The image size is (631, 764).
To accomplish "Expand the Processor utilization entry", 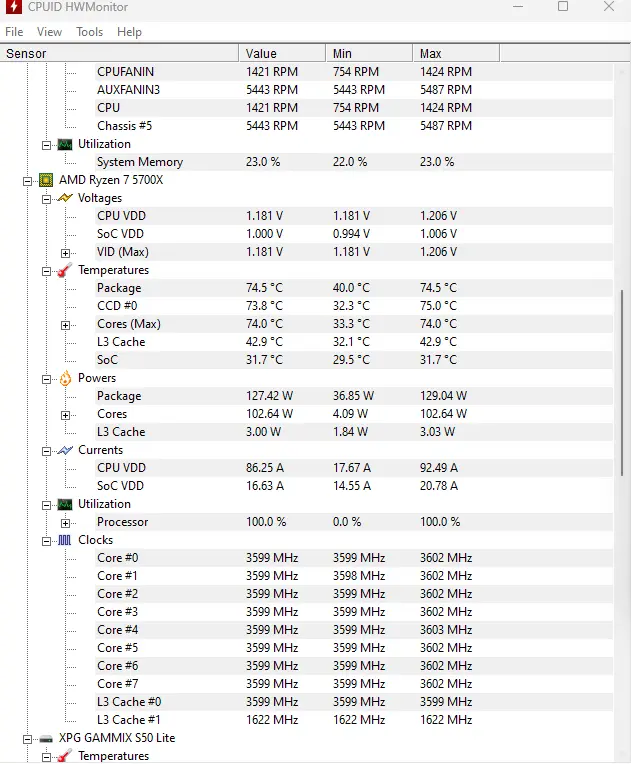I will [65, 523].
